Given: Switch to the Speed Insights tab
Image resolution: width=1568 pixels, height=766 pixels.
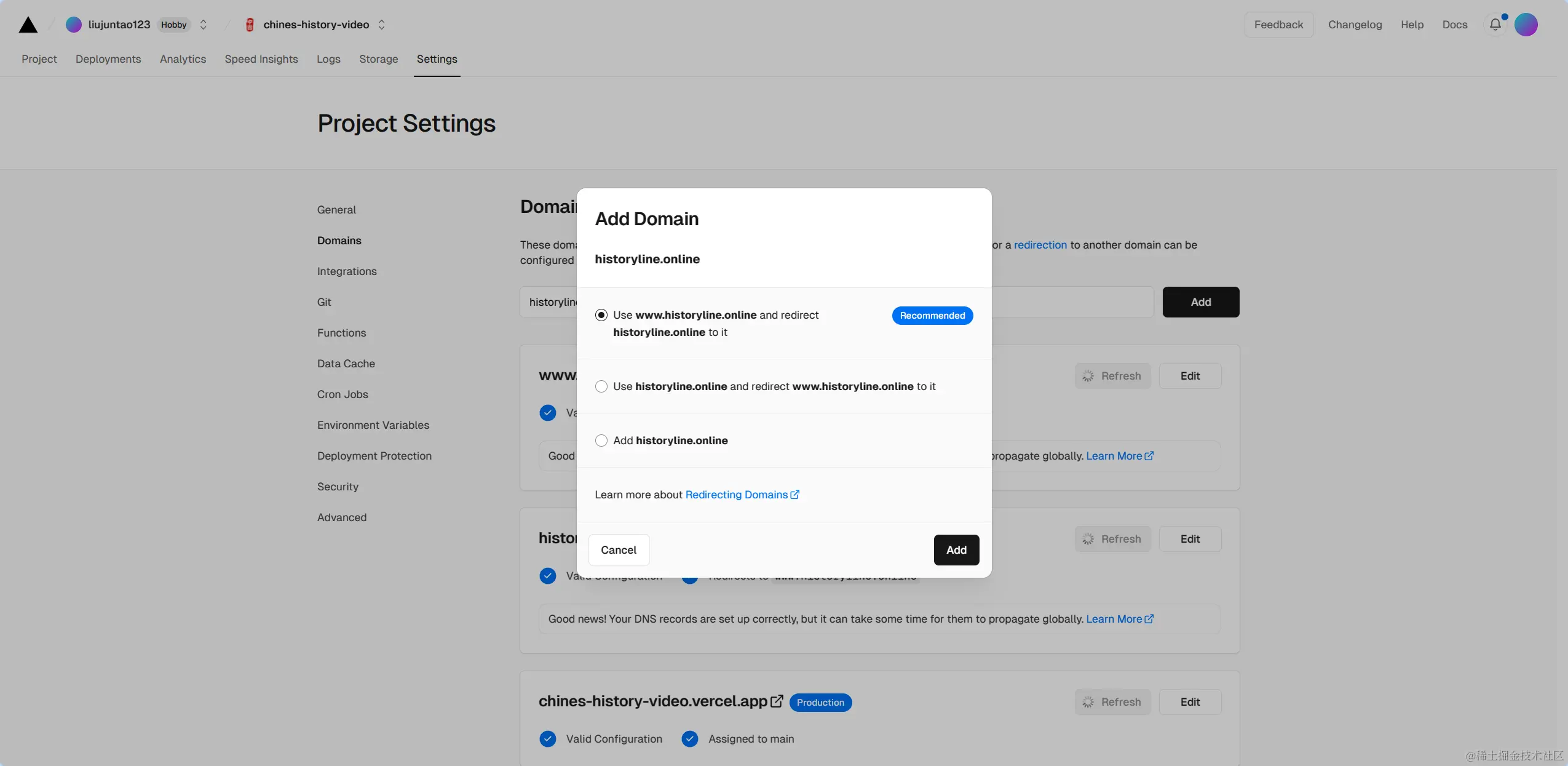Looking at the screenshot, I should tap(261, 59).
